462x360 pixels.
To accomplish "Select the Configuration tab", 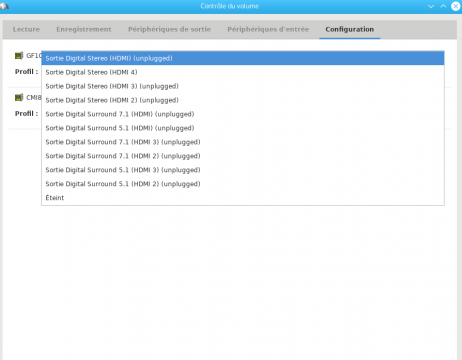I will coord(349,29).
